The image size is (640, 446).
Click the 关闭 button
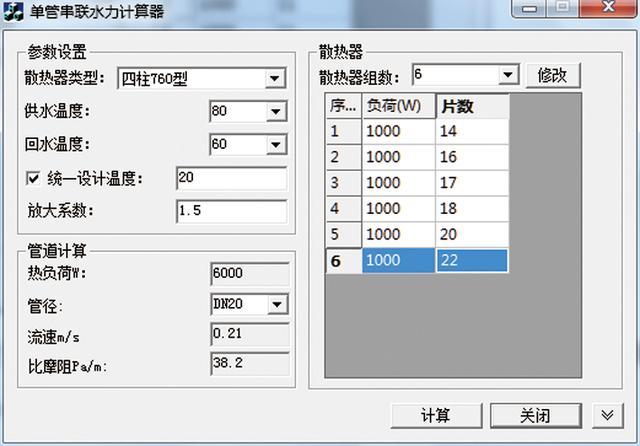[x=536, y=416]
